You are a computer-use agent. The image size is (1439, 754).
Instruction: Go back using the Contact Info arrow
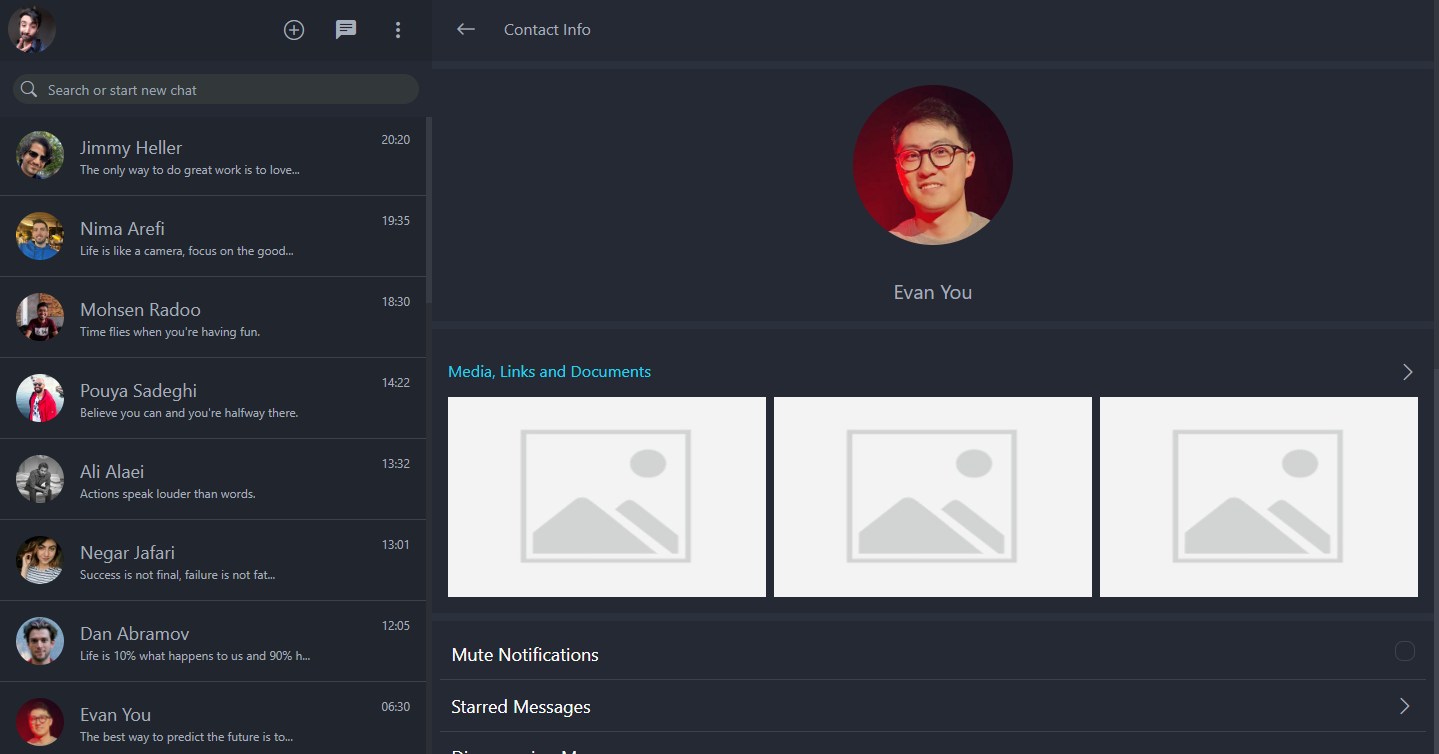click(465, 30)
